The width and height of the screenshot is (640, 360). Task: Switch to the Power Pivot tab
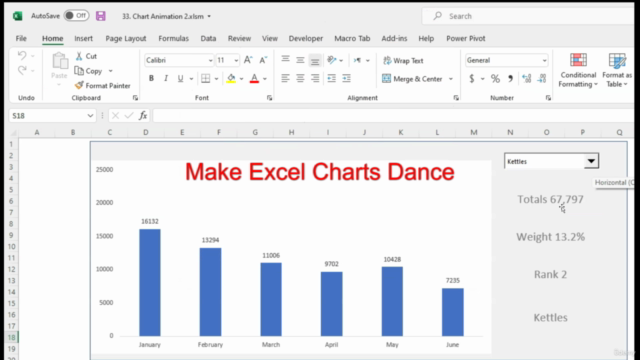coord(466,38)
